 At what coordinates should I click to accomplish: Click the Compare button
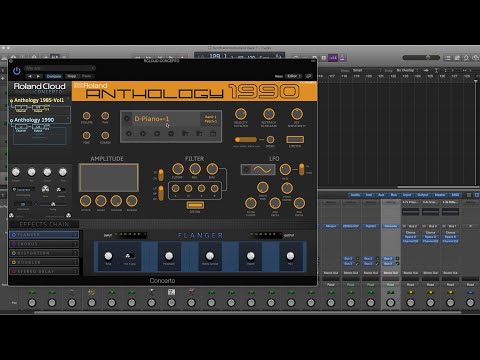pos(54,76)
